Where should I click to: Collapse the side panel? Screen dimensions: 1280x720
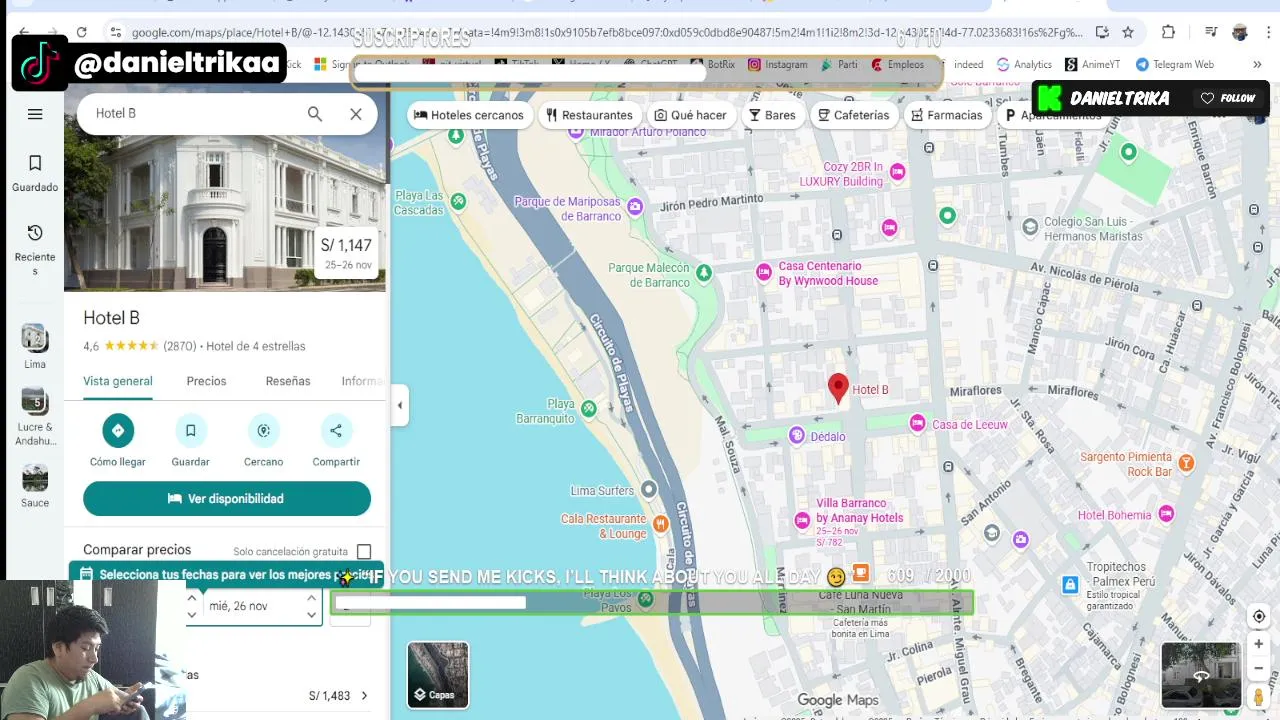tap(400, 405)
